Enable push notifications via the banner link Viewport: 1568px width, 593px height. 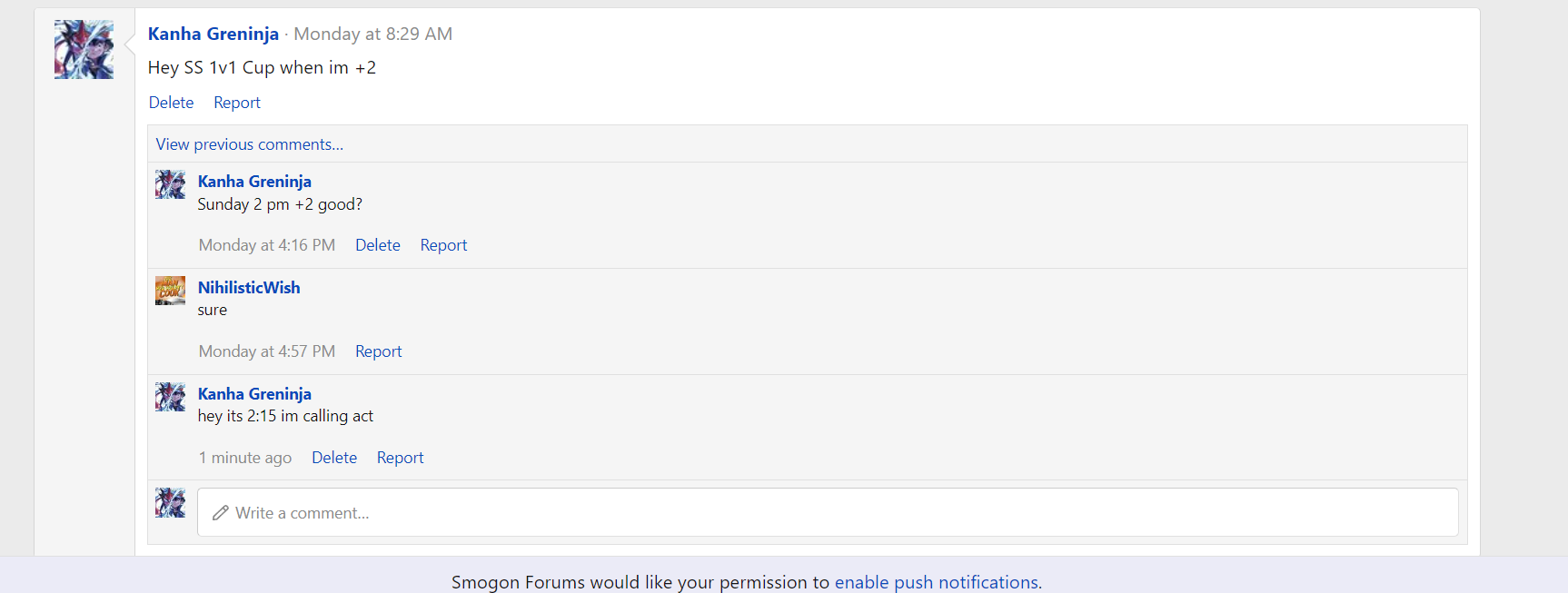point(936,582)
